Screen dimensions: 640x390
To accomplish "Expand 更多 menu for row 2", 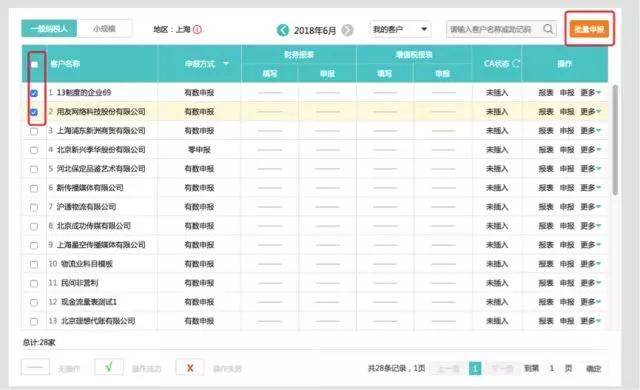I will [x=591, y=111].
